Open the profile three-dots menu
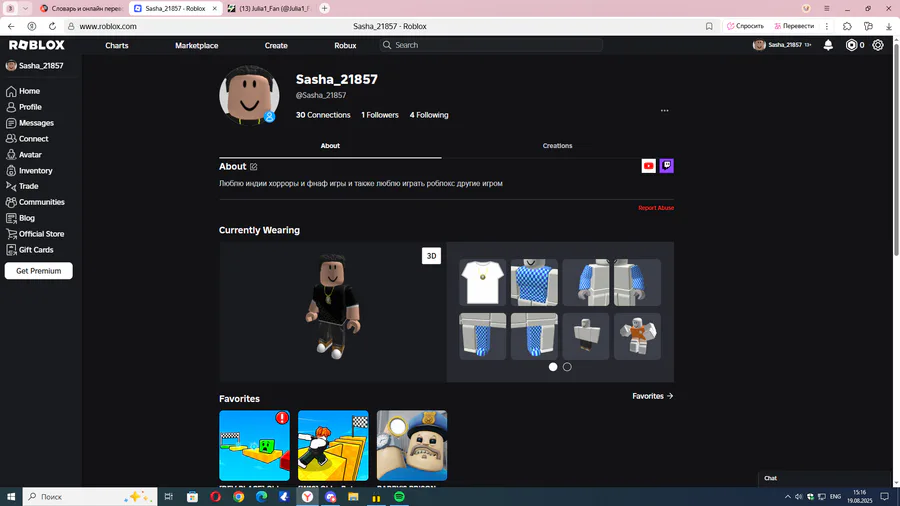The image size is (900, 506). pyautogui.click(x=664, y=110)
